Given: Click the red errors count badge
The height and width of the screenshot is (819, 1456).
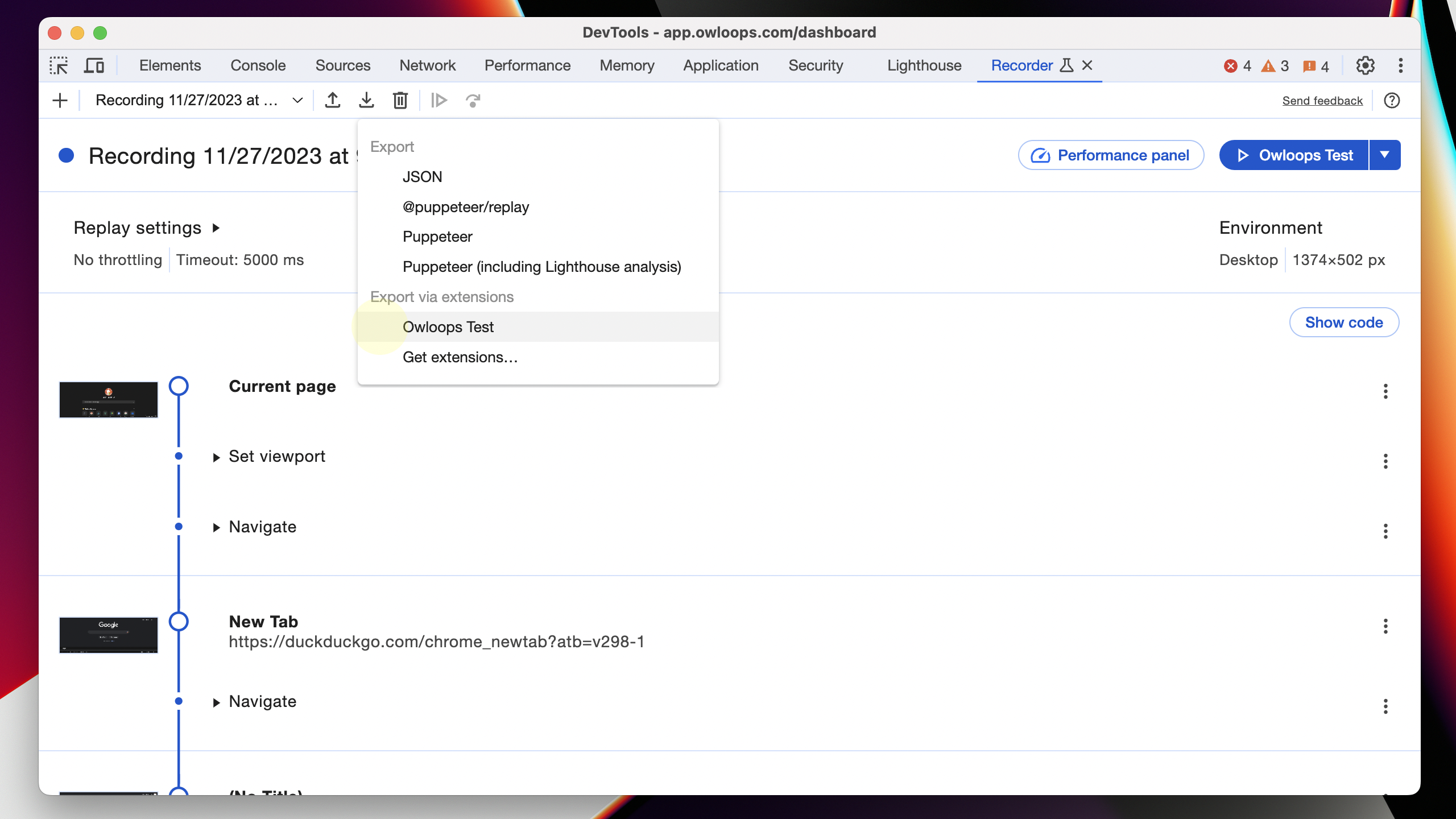Looking at the screenshot, I should click(1238, 66).
